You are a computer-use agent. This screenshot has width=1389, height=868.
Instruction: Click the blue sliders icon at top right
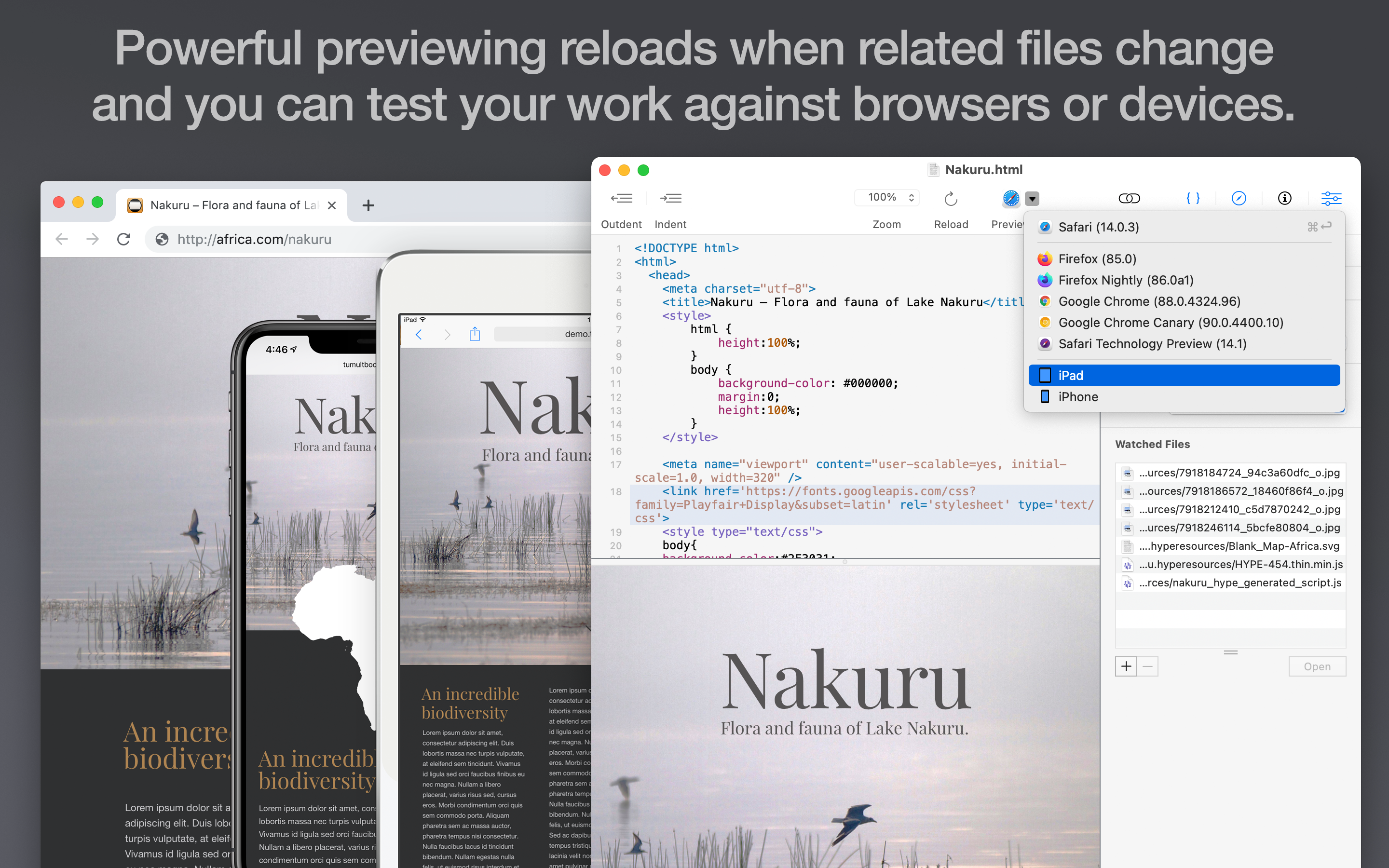coord(1331,198)
